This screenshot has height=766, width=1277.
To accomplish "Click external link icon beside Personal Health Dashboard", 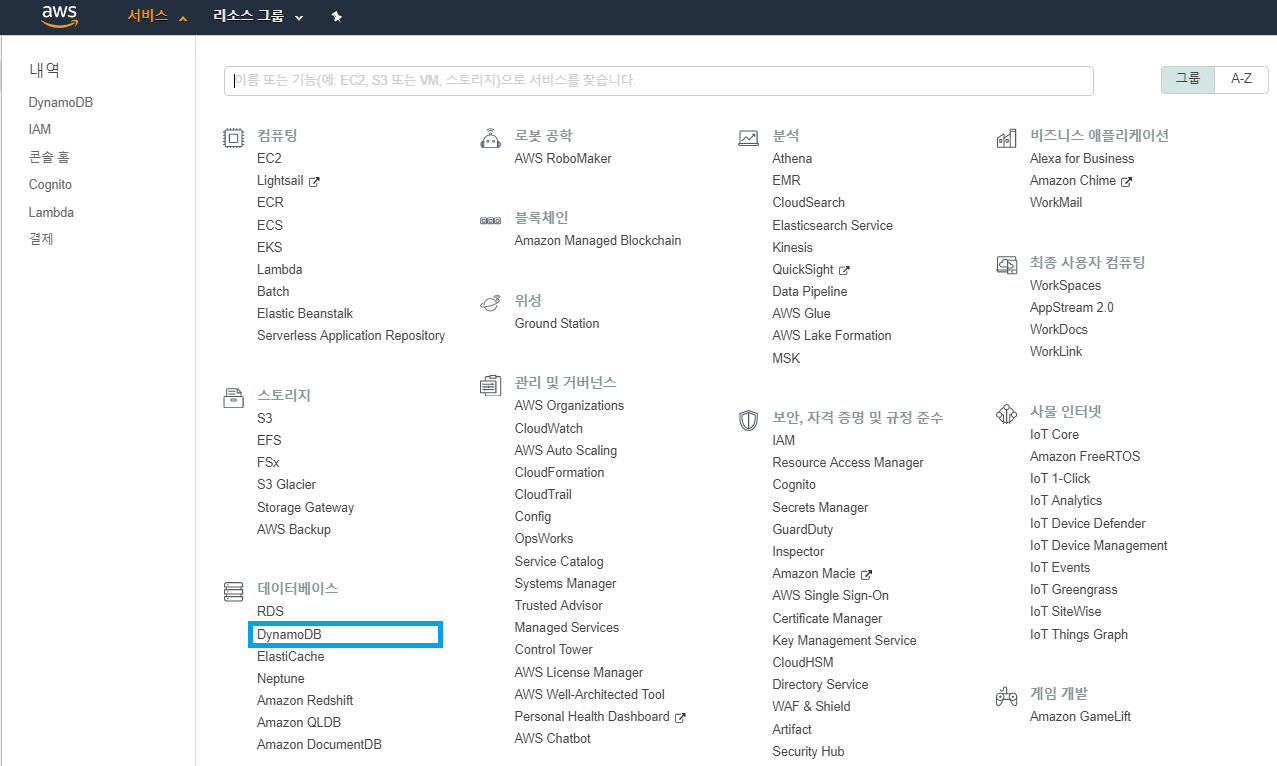I will [681, 717].
